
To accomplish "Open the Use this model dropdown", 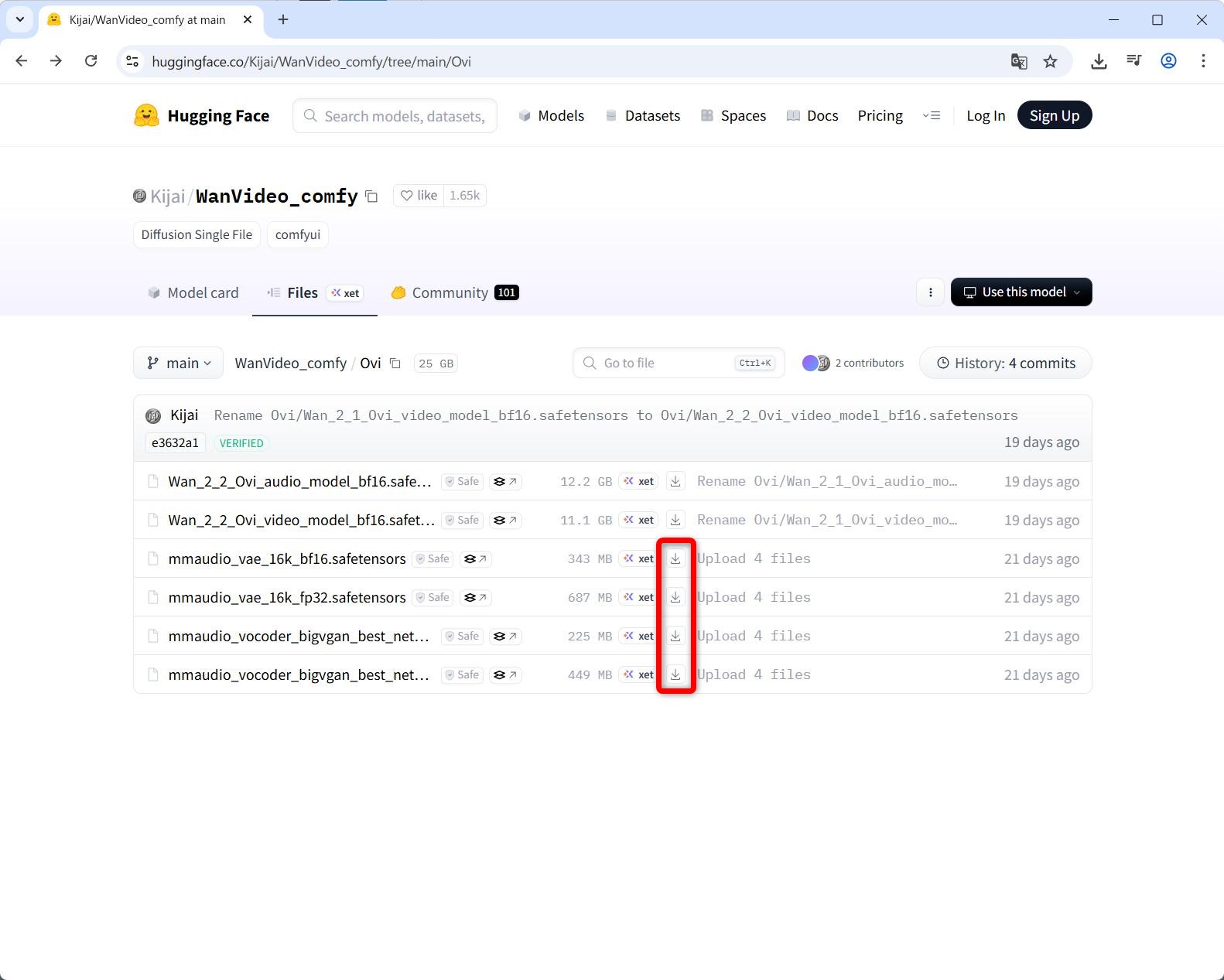I will 1021,292.
